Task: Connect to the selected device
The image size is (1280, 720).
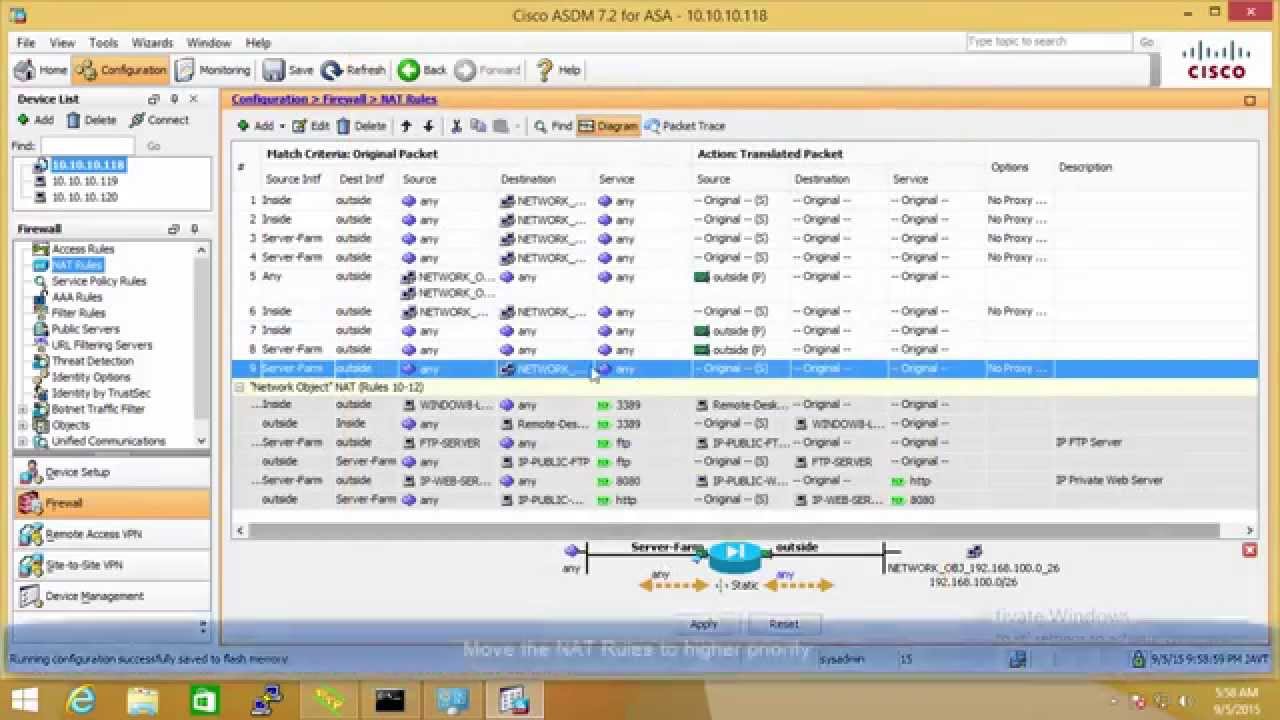Action: click(x=159, y=120)
